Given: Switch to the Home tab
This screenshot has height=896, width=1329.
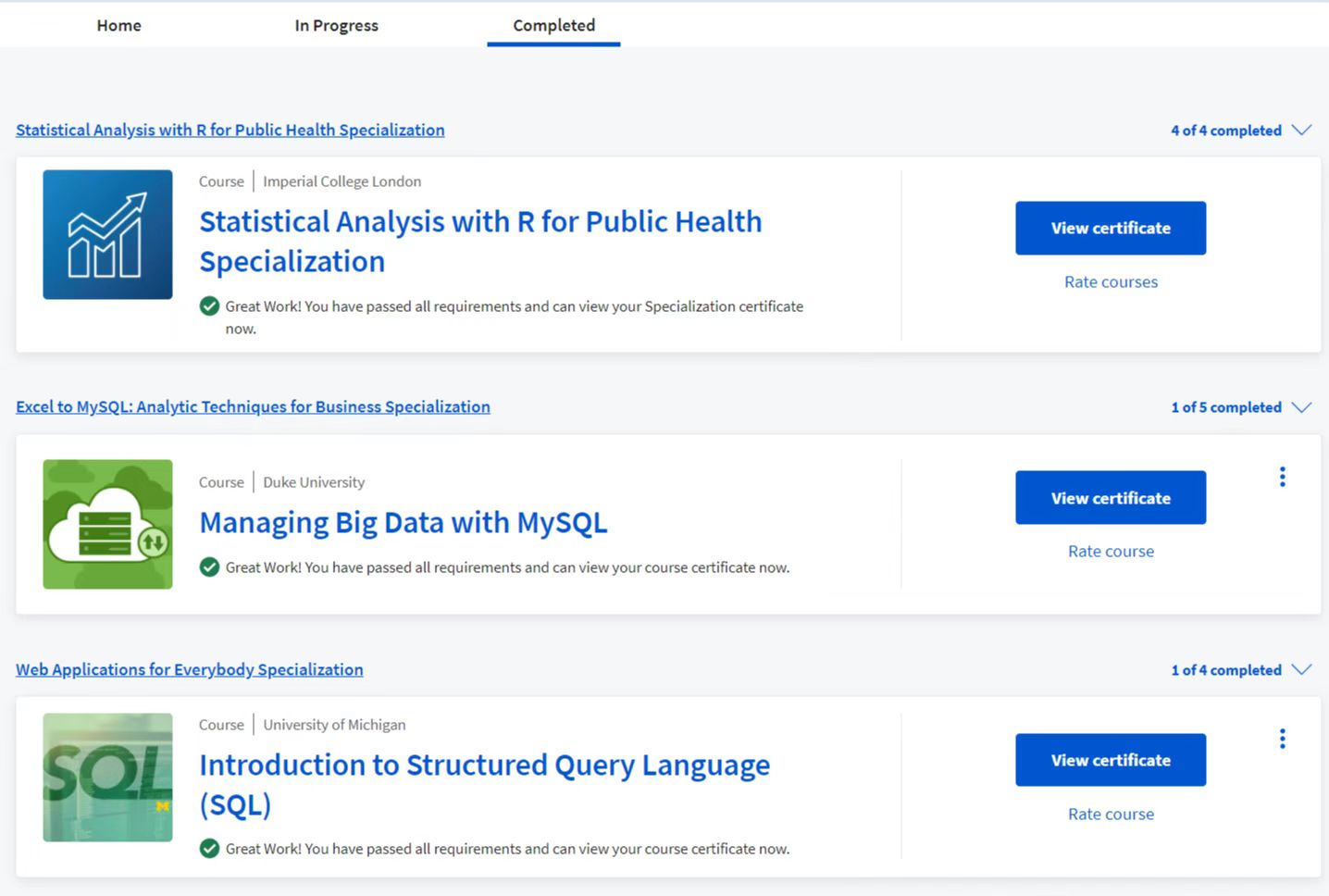Looking at the screenshot, I should (118, 25).
